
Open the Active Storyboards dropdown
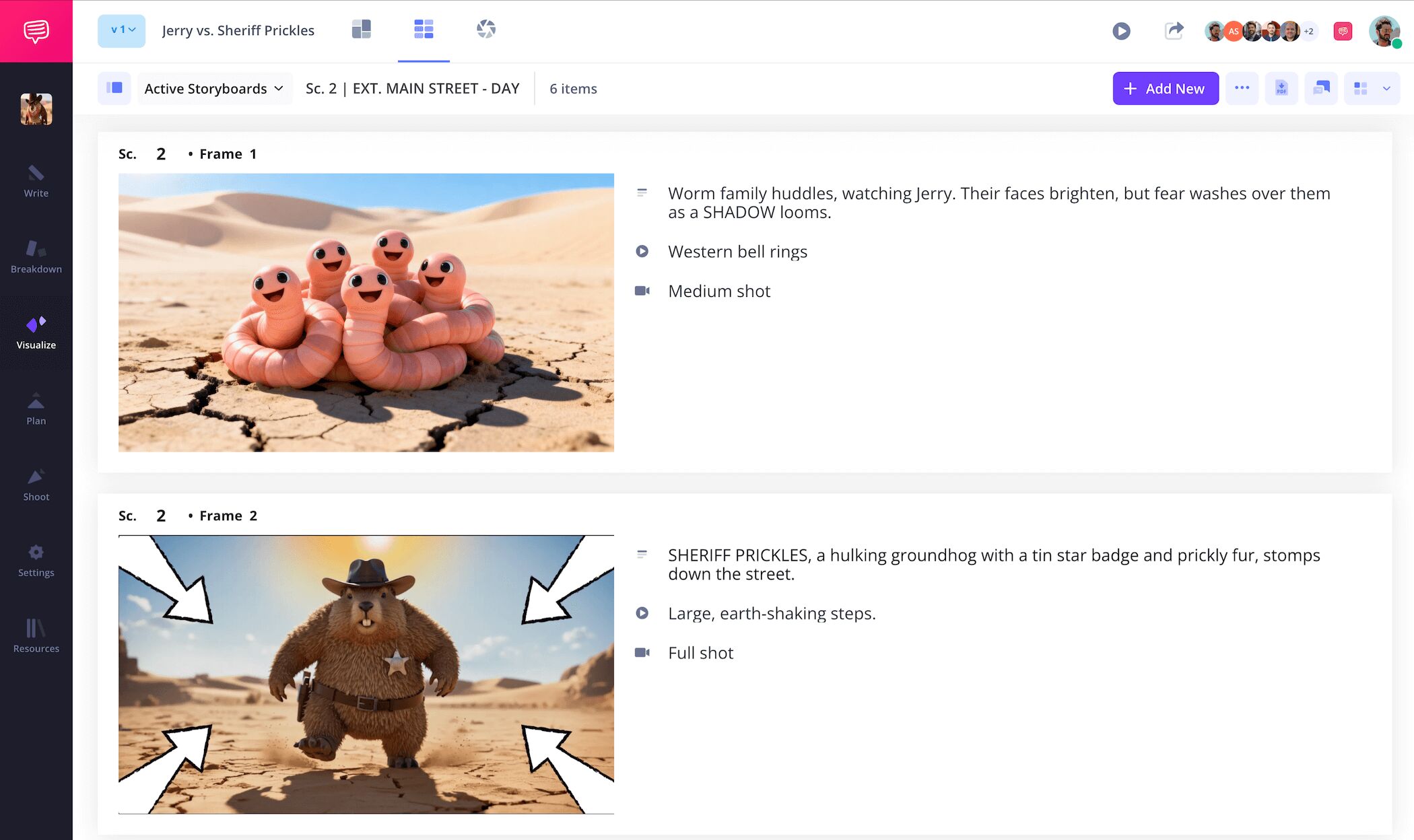214,88
